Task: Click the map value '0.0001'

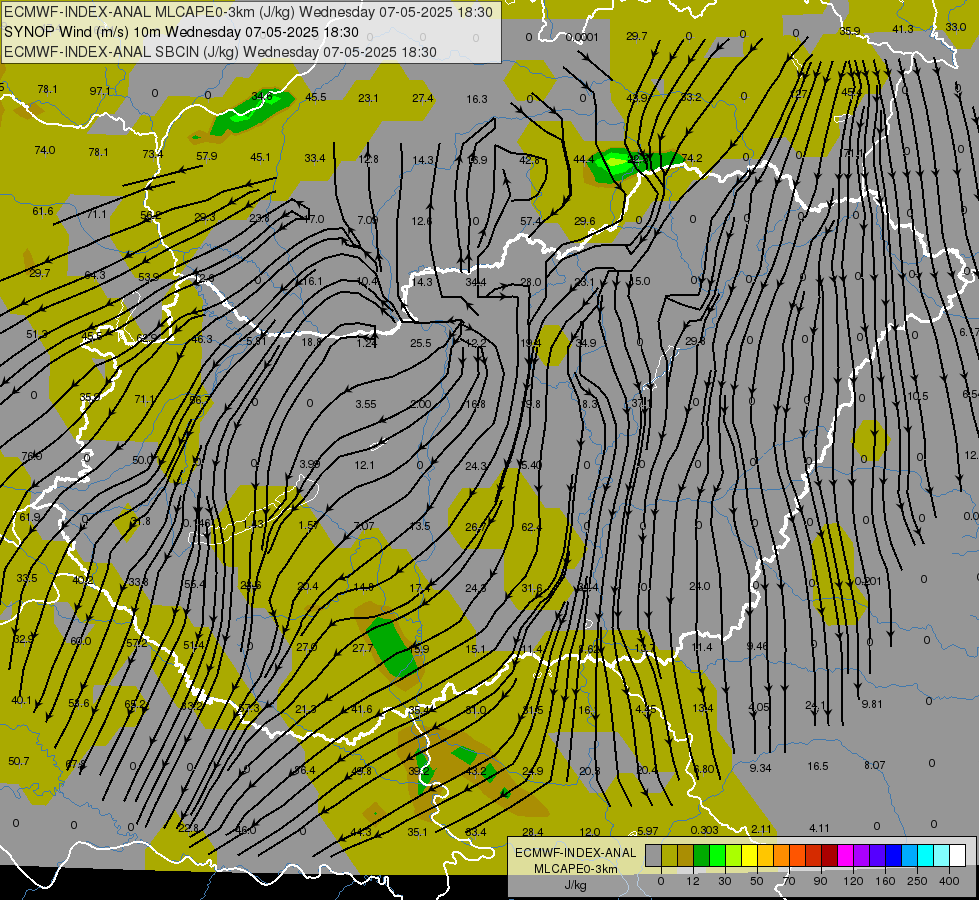Action: click(582, 37)
